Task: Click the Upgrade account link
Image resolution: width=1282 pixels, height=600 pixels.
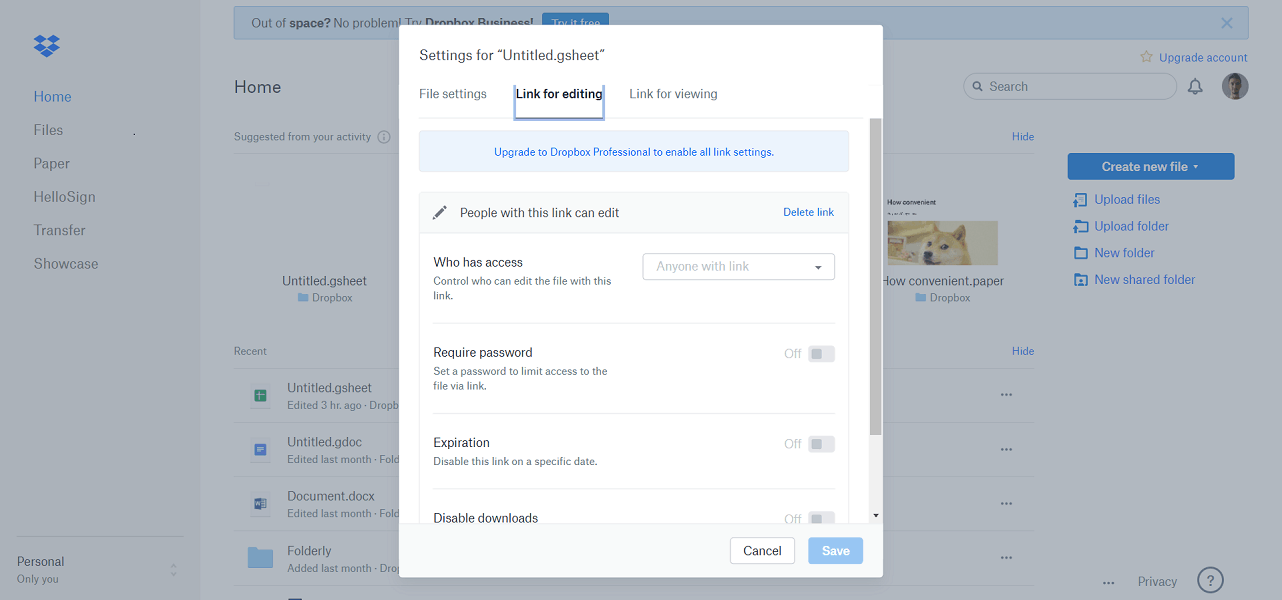Action: 1203,58
